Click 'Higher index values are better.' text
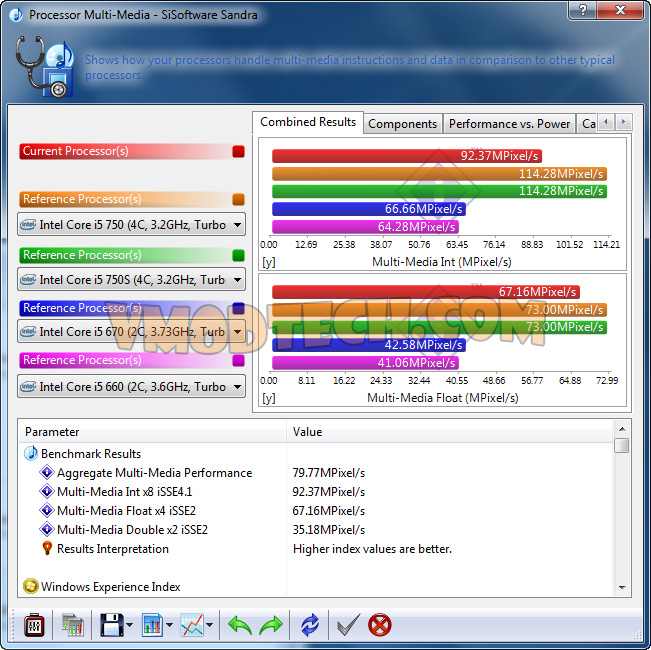Image resolution: width=651 pixels, height=650 pixels. point(372,549)
